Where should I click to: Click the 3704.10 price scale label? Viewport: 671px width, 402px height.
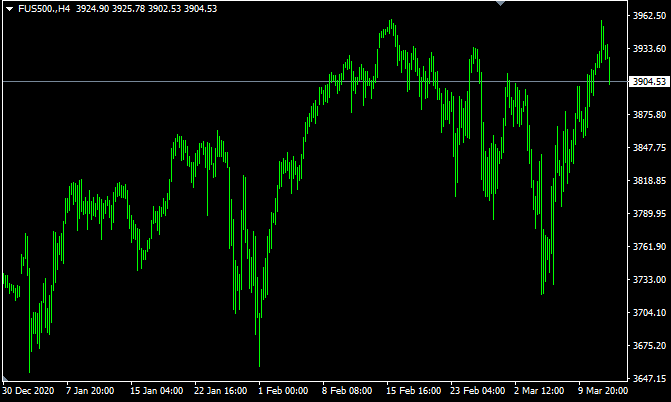click(649, 313)
